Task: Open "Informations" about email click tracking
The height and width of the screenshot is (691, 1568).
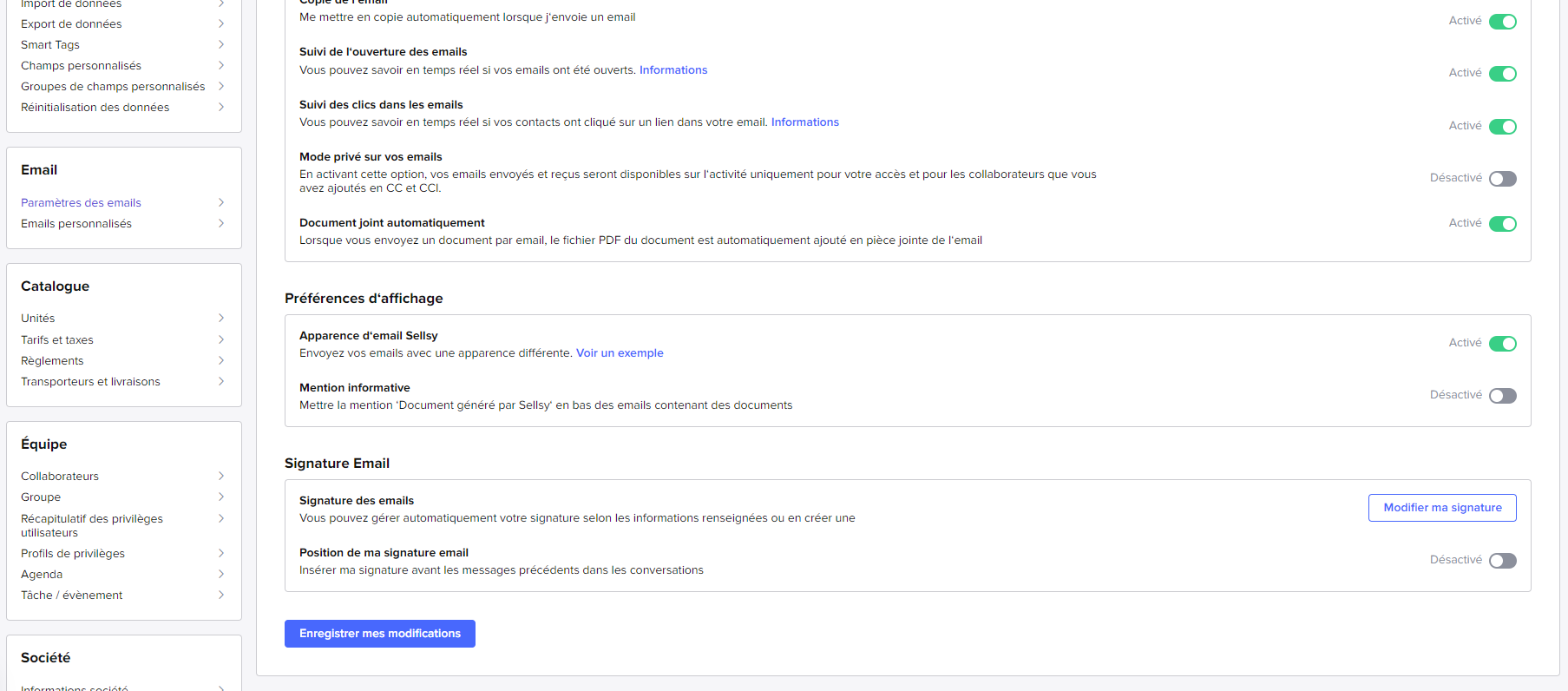Action: click(x=804, y=122)
